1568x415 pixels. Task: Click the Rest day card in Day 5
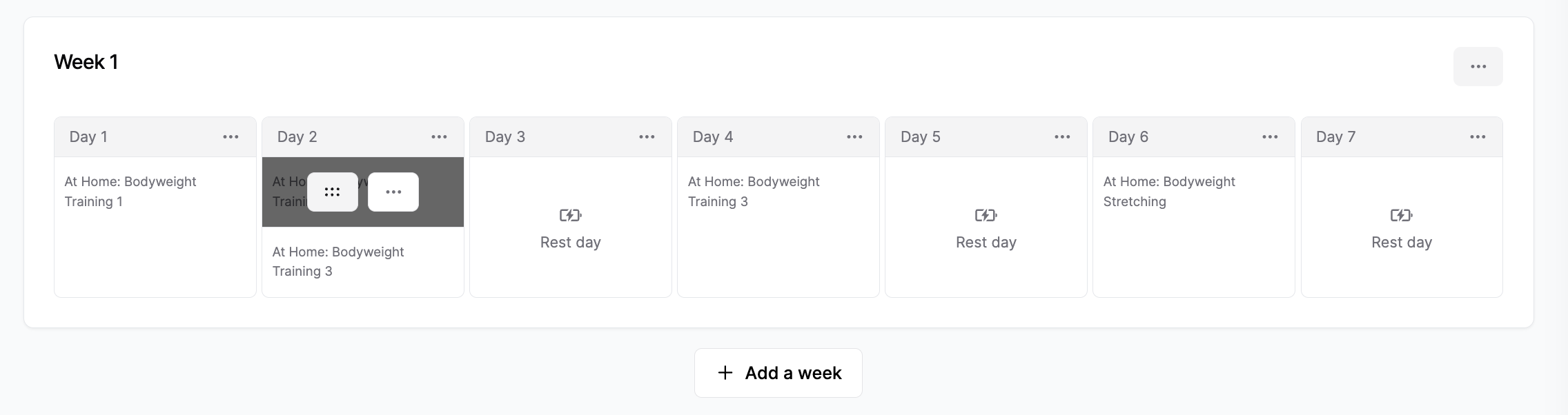tap(986, 229)
